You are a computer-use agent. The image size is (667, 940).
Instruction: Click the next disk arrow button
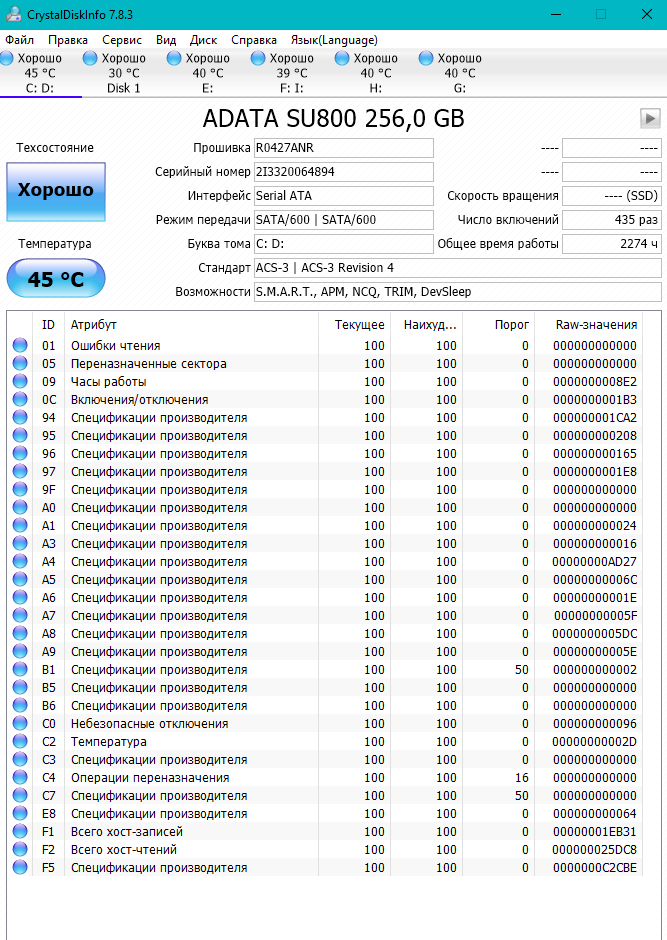tap(650, 118)
